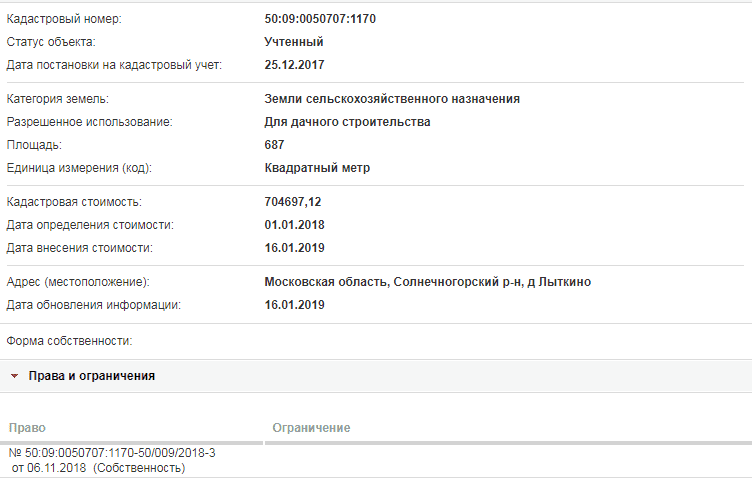This screenshot has height=479, width=752.
Task: Collapse the Права и ограничения section arrow
Action: click(x=14, y=376)
